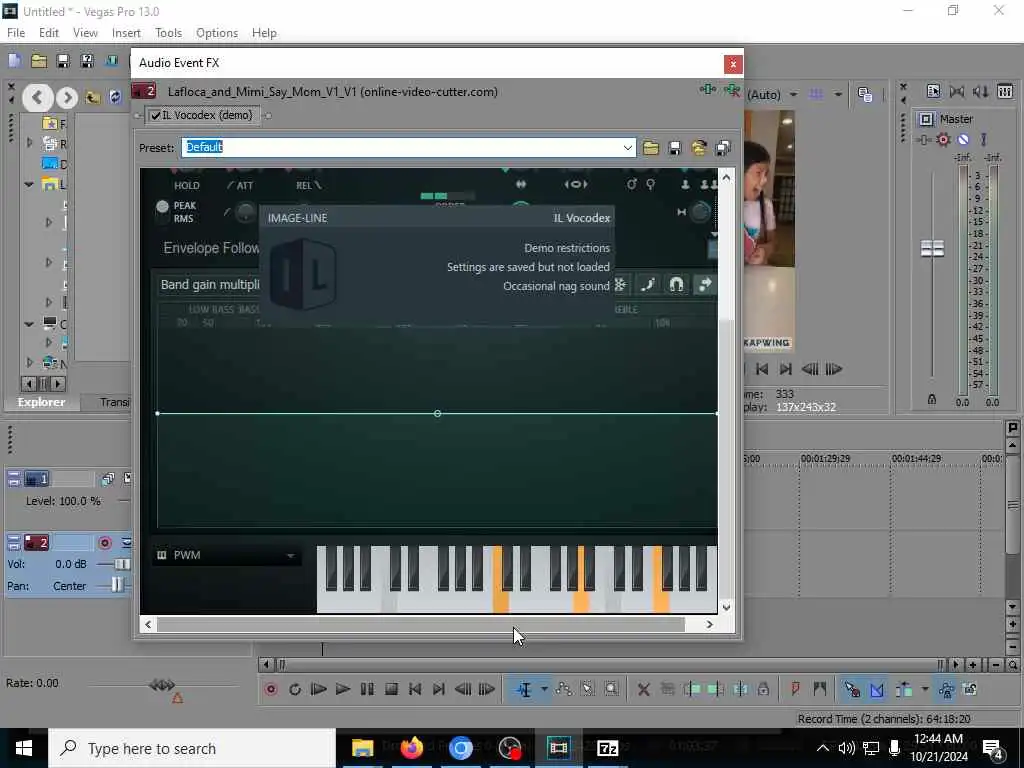The image size is (1024, 768).
Task: Go to end of project
Action: click(439, 689)
